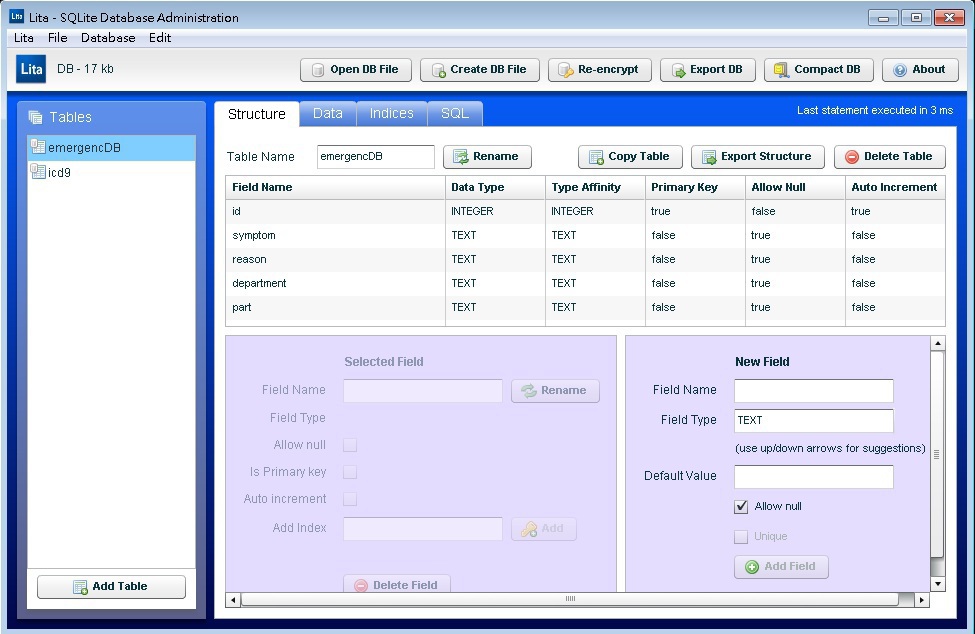The height and width of the screenshot is (634, 975).
Task: Click the Export Structure button
Action: pos(757,157)
